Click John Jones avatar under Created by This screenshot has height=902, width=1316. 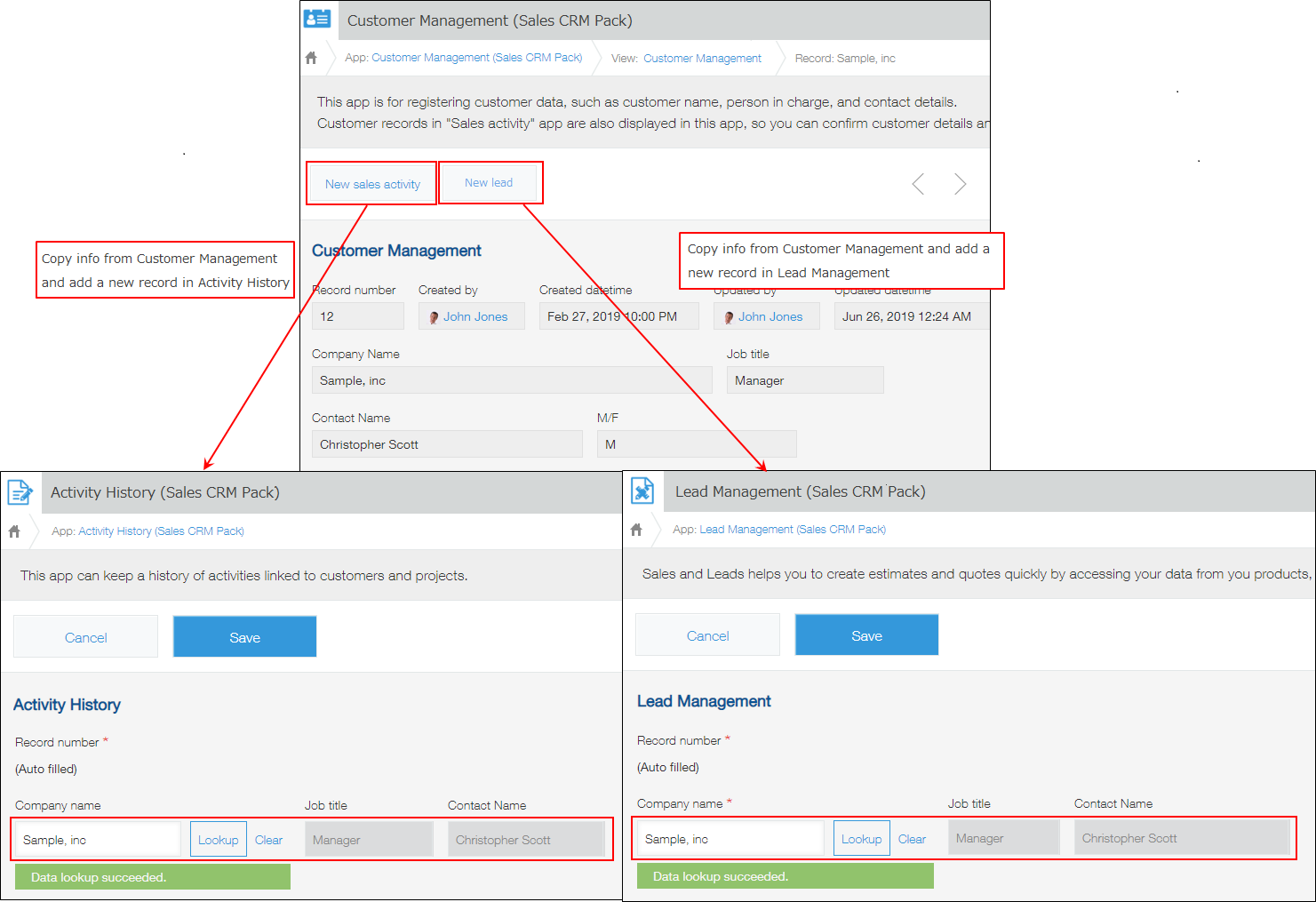point(433,316)
